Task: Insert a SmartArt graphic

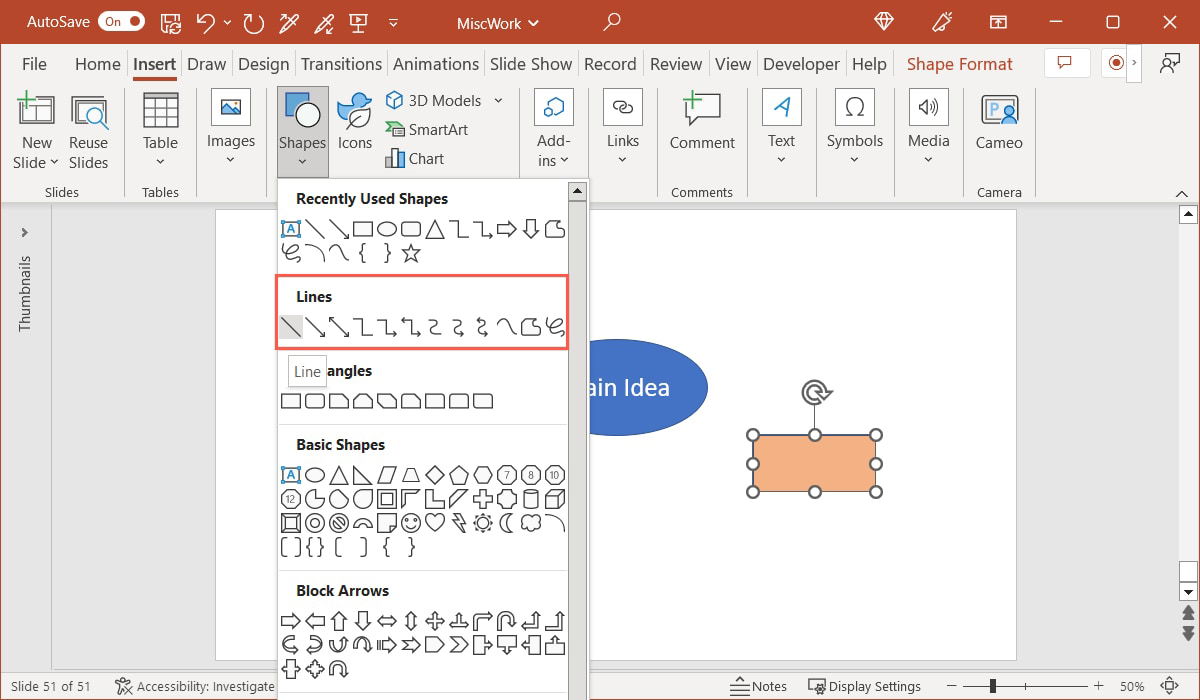Action: click(427, 129)
